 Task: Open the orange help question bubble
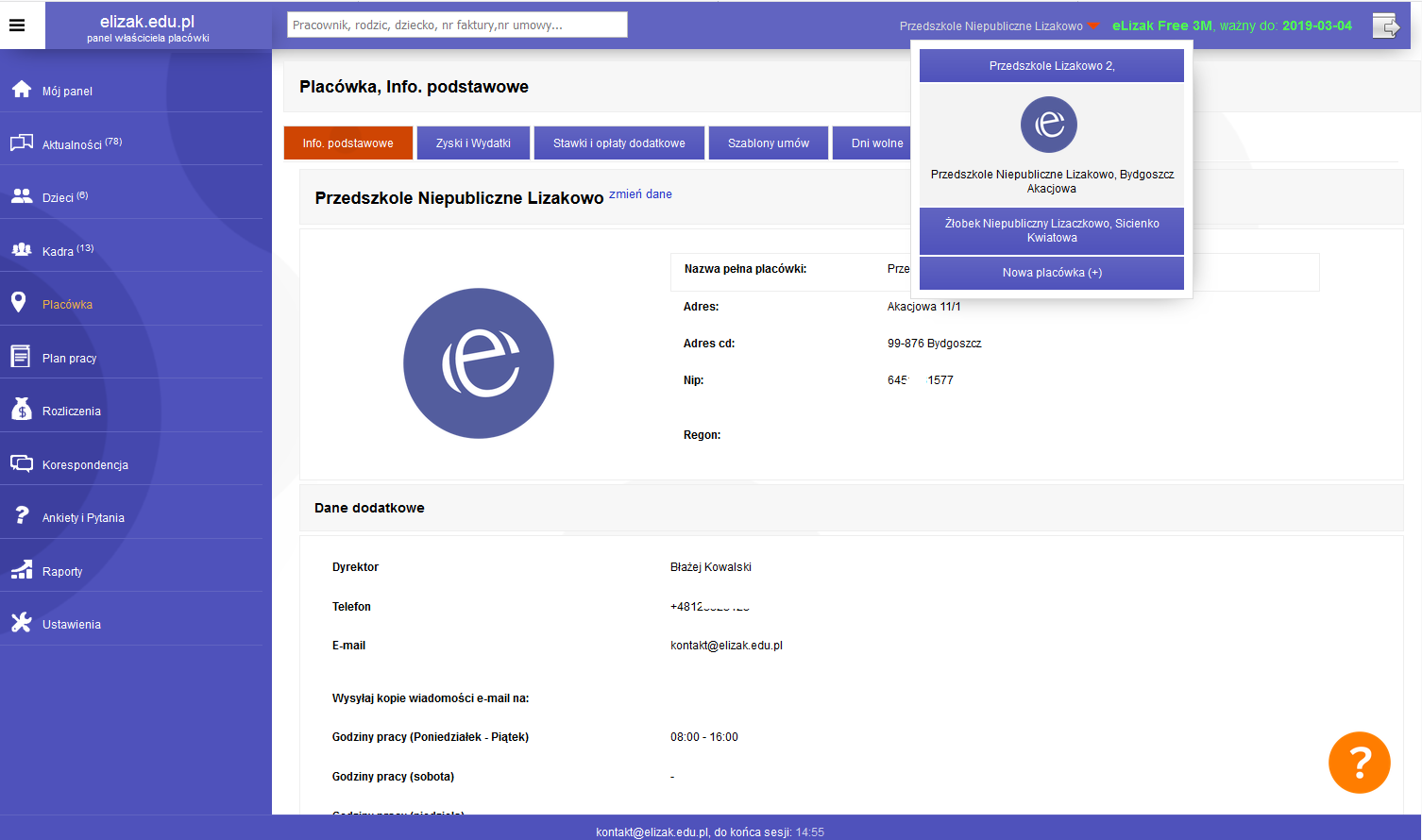(1360, 763)
